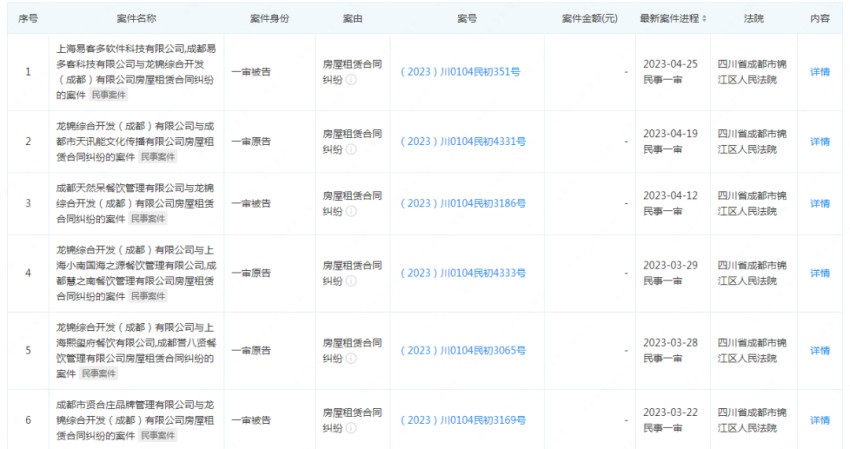Screen dimensions: 850x449
Task: Open case number 川0104民初3186号
Action: click(463, 203)
